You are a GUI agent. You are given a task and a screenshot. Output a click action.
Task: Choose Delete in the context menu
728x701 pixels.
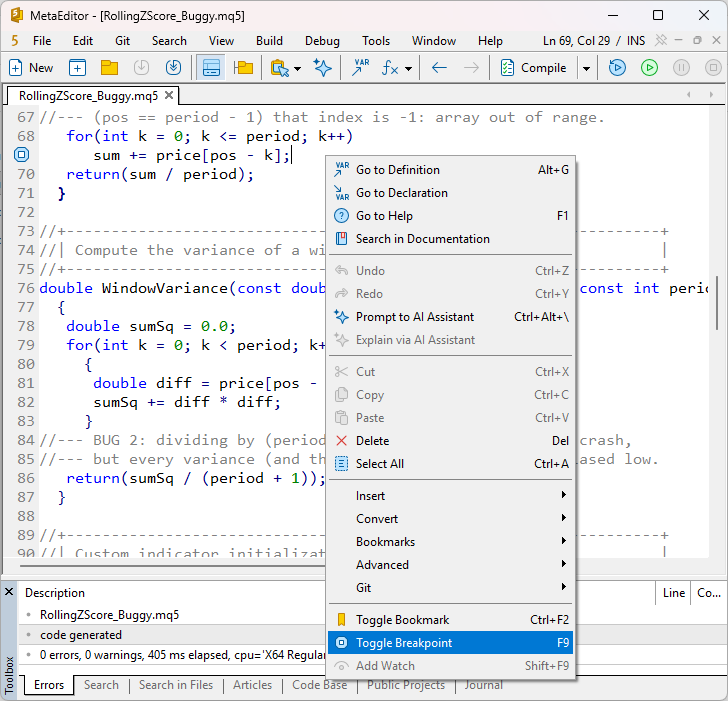[450, 441]
